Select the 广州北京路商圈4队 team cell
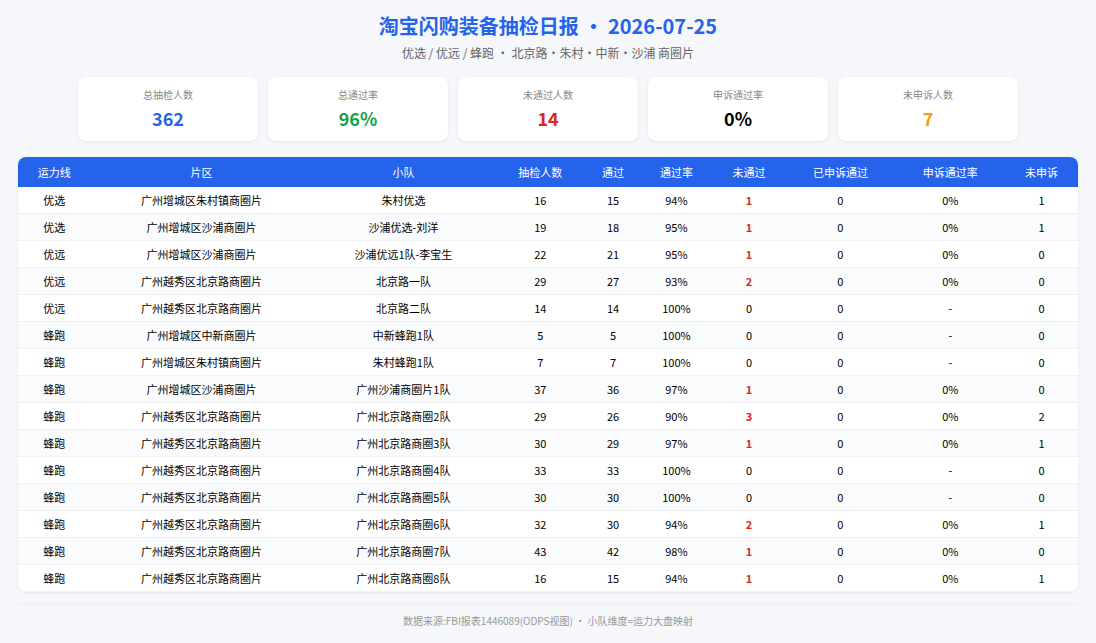This screenshot has width=1096, height=643. tap(403, 471)
